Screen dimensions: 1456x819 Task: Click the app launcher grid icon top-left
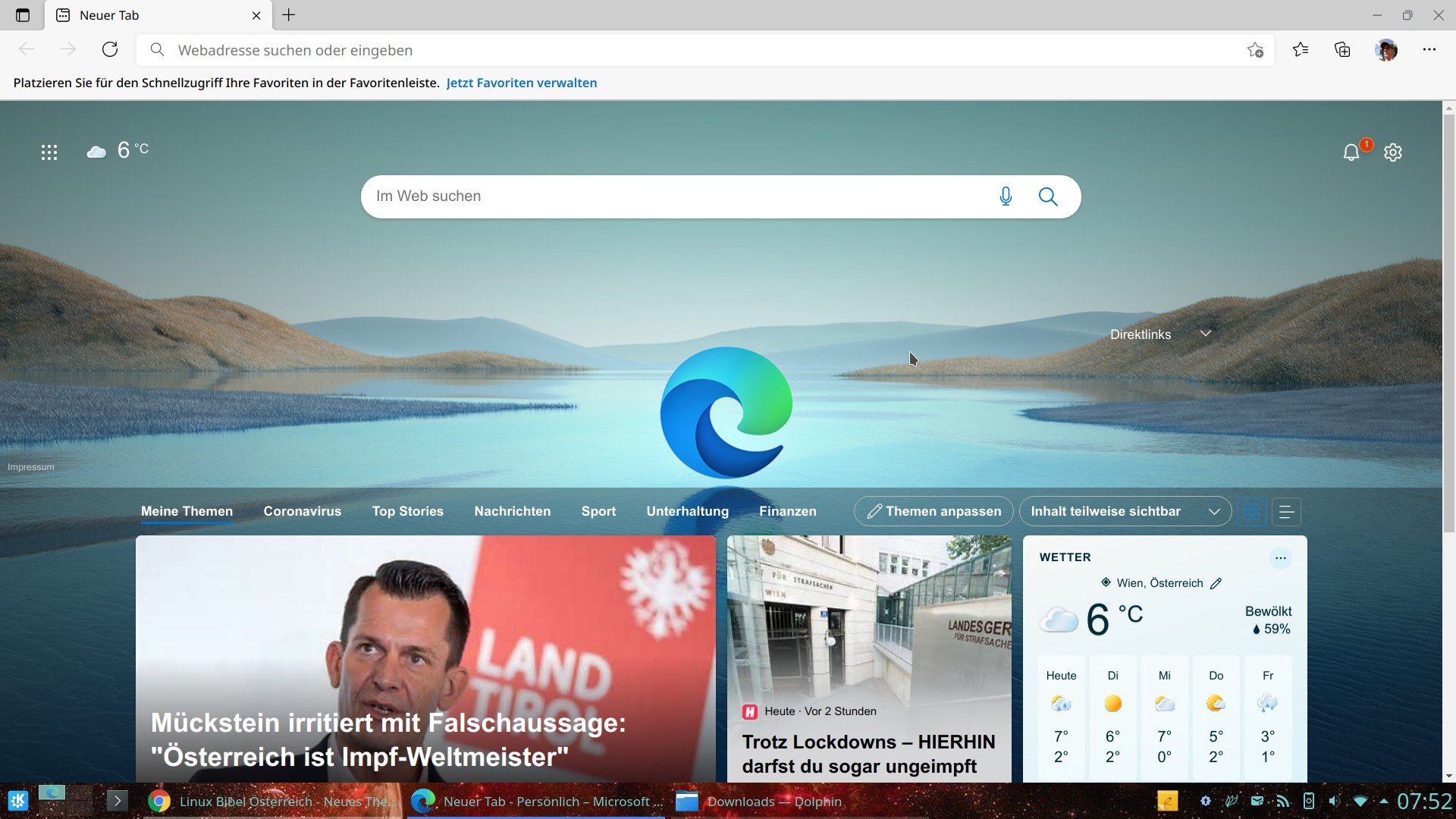pyautogui.click(x=49, y=152)
